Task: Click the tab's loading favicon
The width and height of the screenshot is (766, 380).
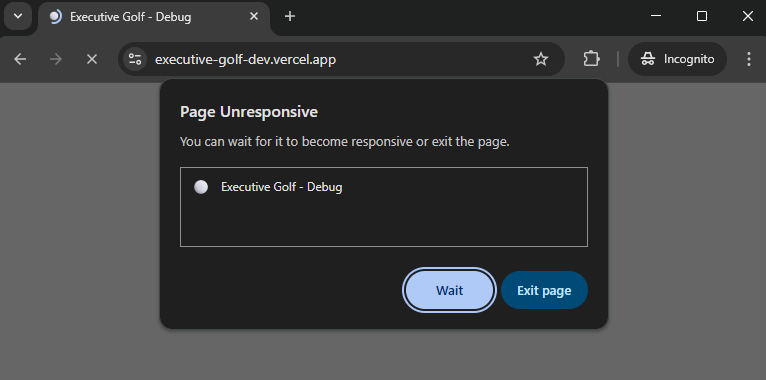Action: [x=56, y=17]
